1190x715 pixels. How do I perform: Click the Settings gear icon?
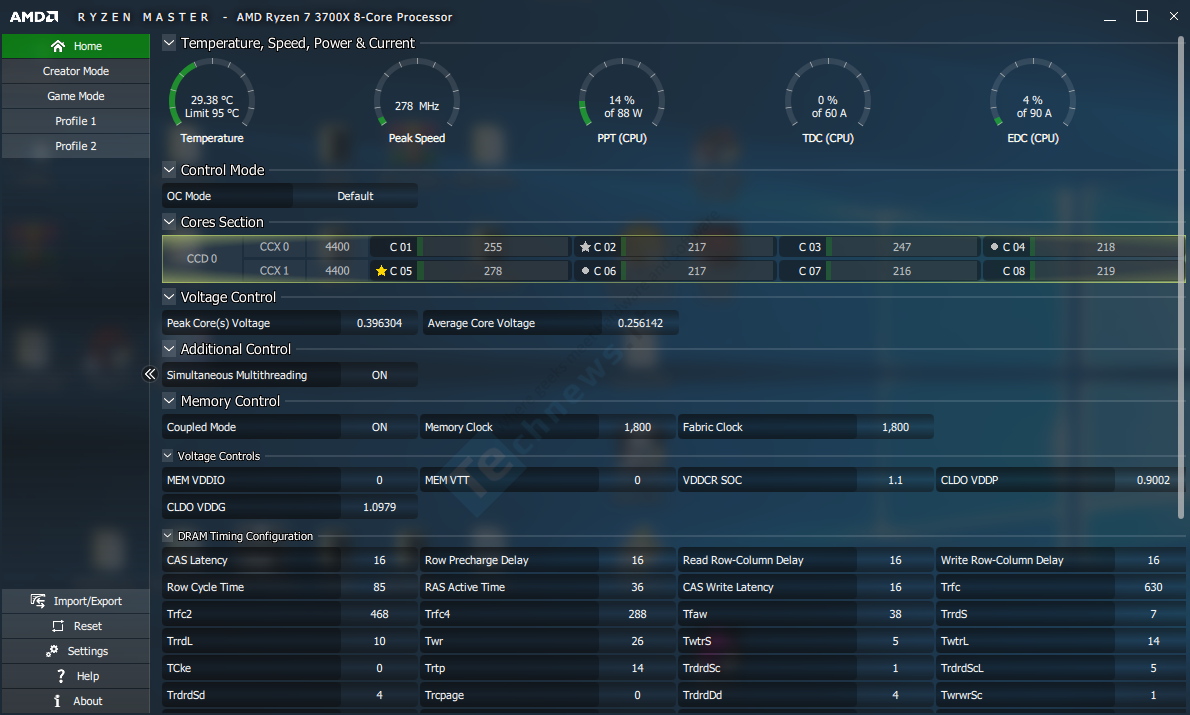pos(52,651)
